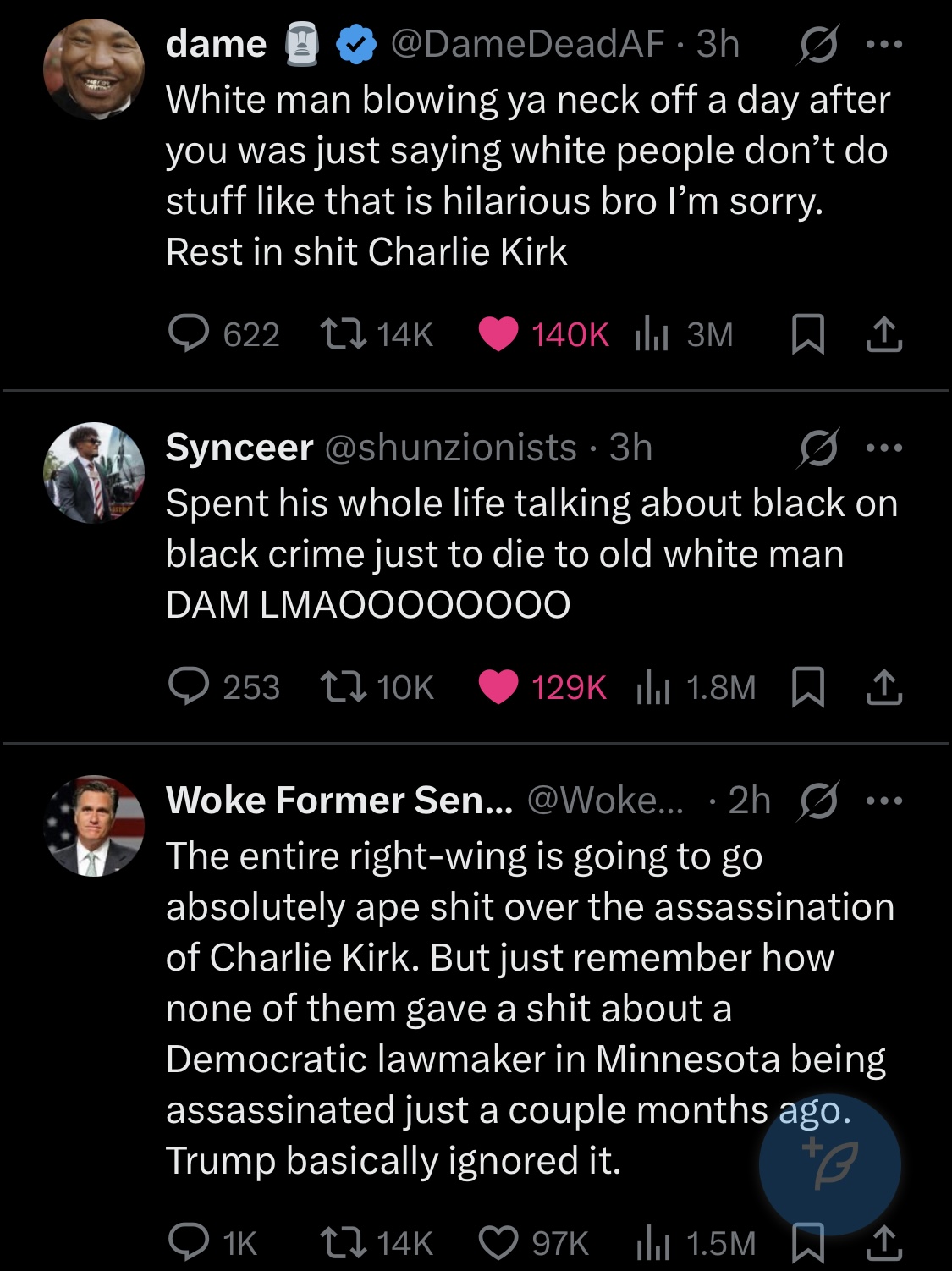This screenshot has height=1271, width=952.
Task: Bookmark dame's post
Action: point(807,334)
